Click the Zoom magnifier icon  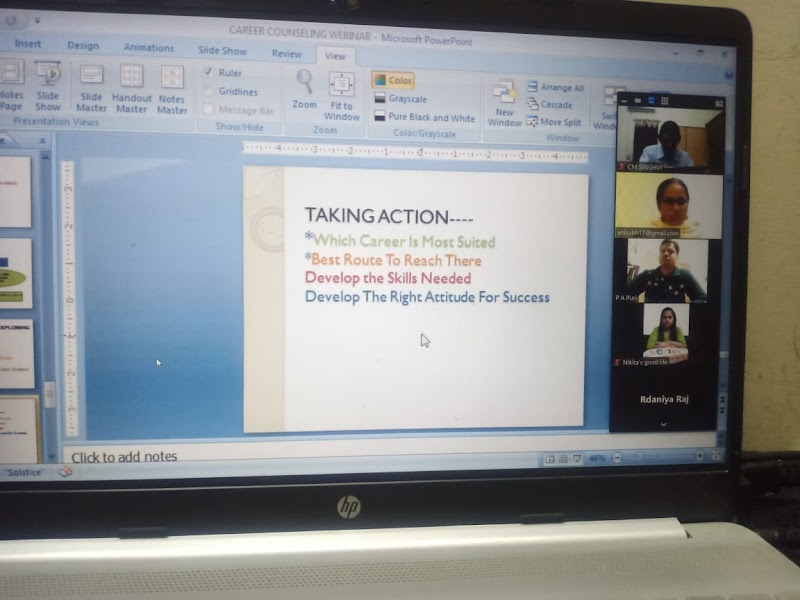click(x=304, y=86)
